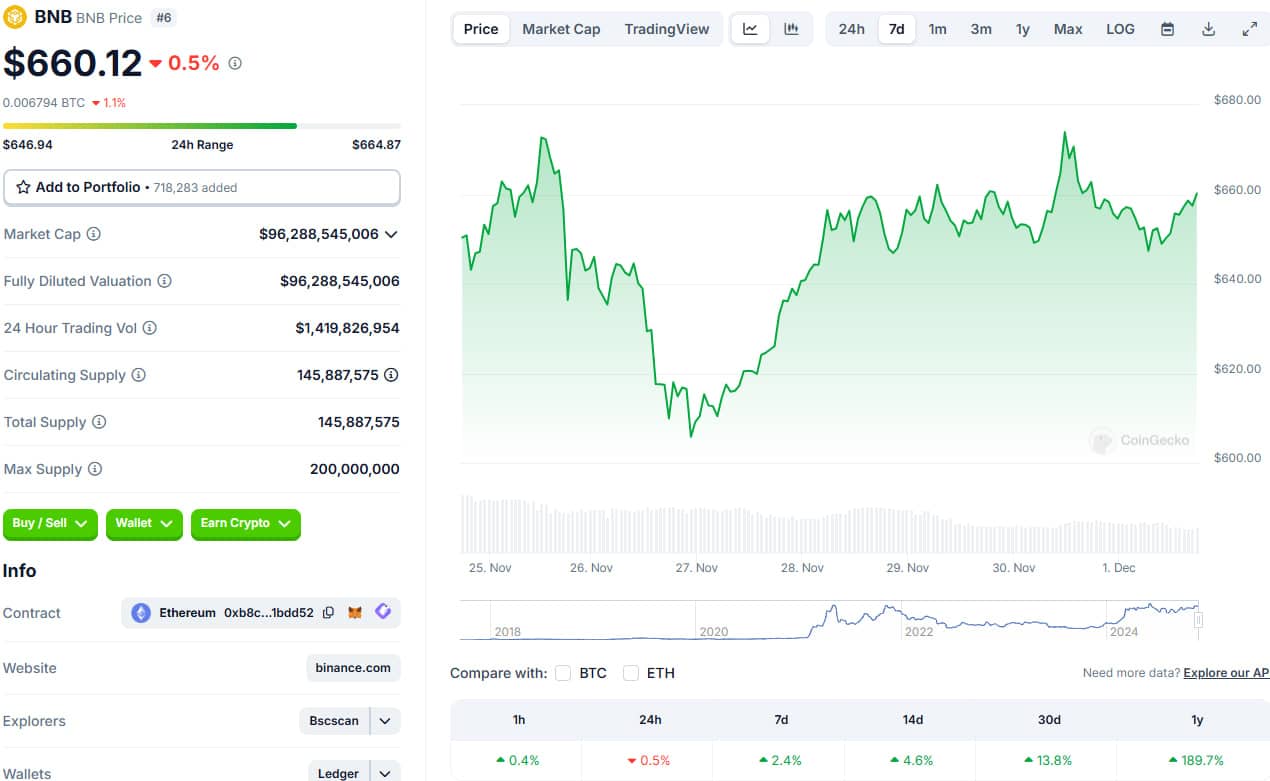
Task: Select the 1m time range
Action: (x=937, y=29)
